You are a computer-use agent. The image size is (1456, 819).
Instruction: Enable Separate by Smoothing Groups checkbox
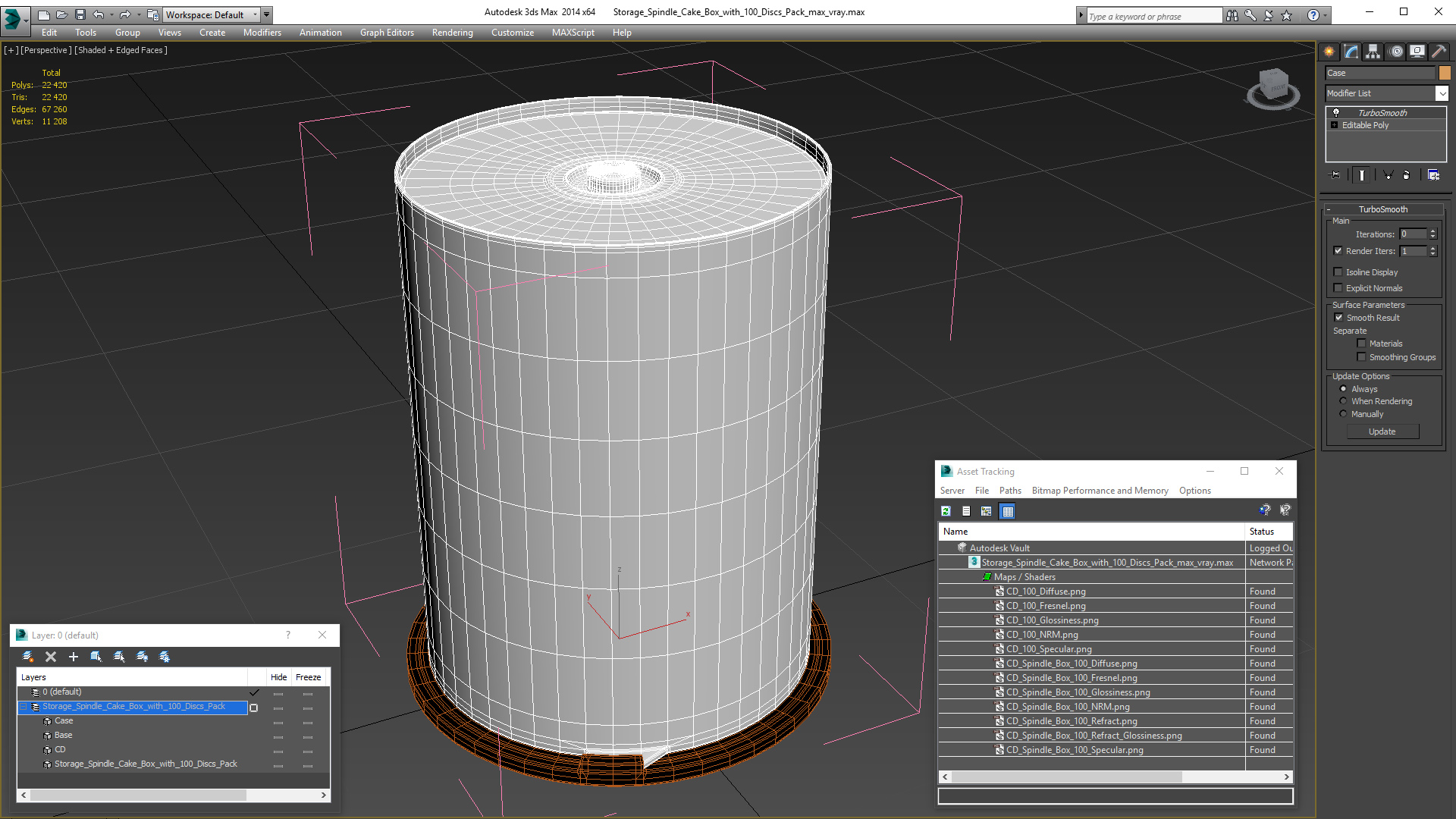click(1361, 357)
